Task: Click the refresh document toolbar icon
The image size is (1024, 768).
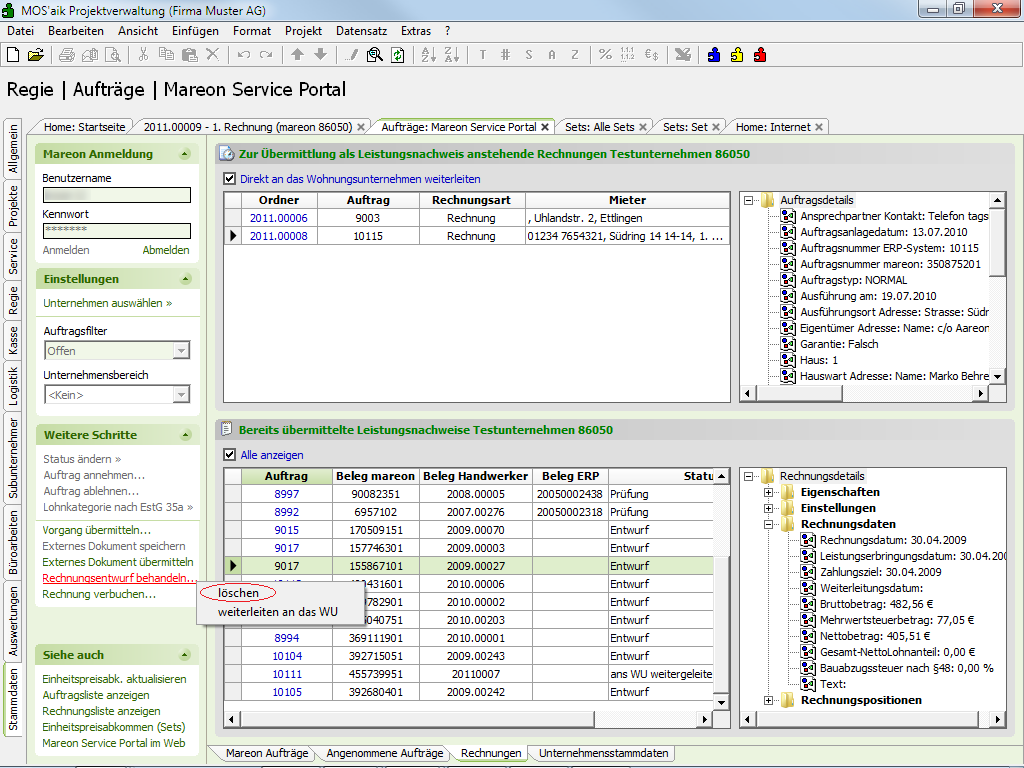Action: (x=398, y=55)
